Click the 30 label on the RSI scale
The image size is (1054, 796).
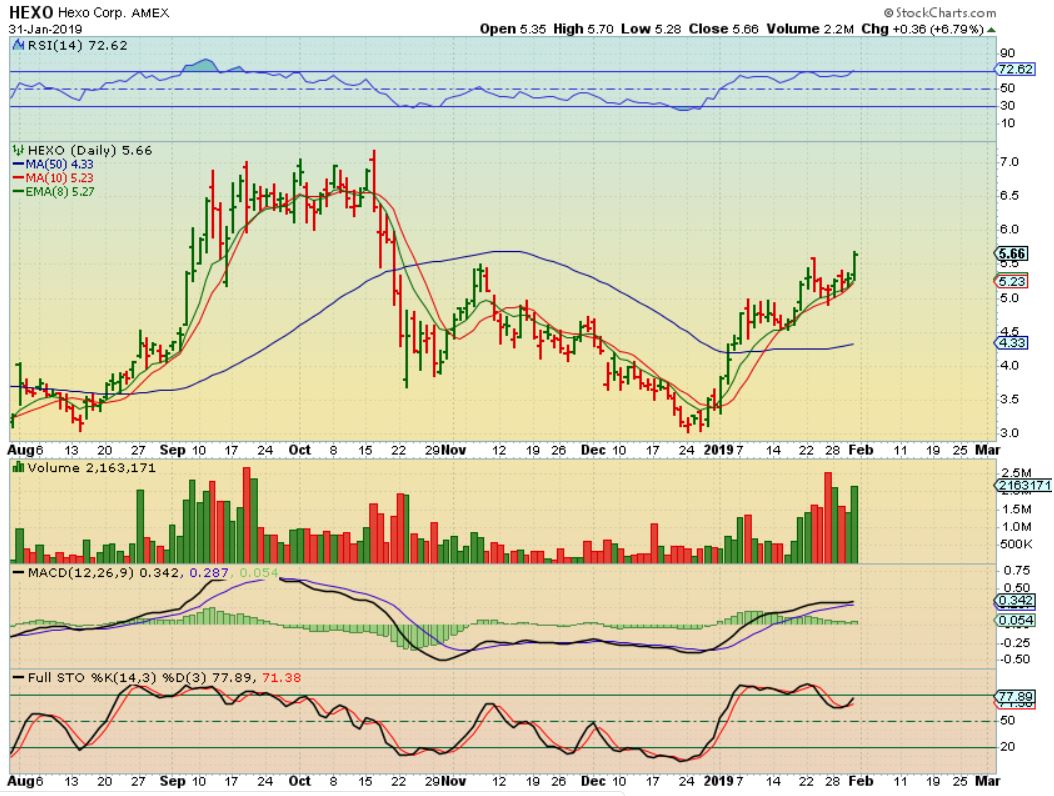point(1007,106)
